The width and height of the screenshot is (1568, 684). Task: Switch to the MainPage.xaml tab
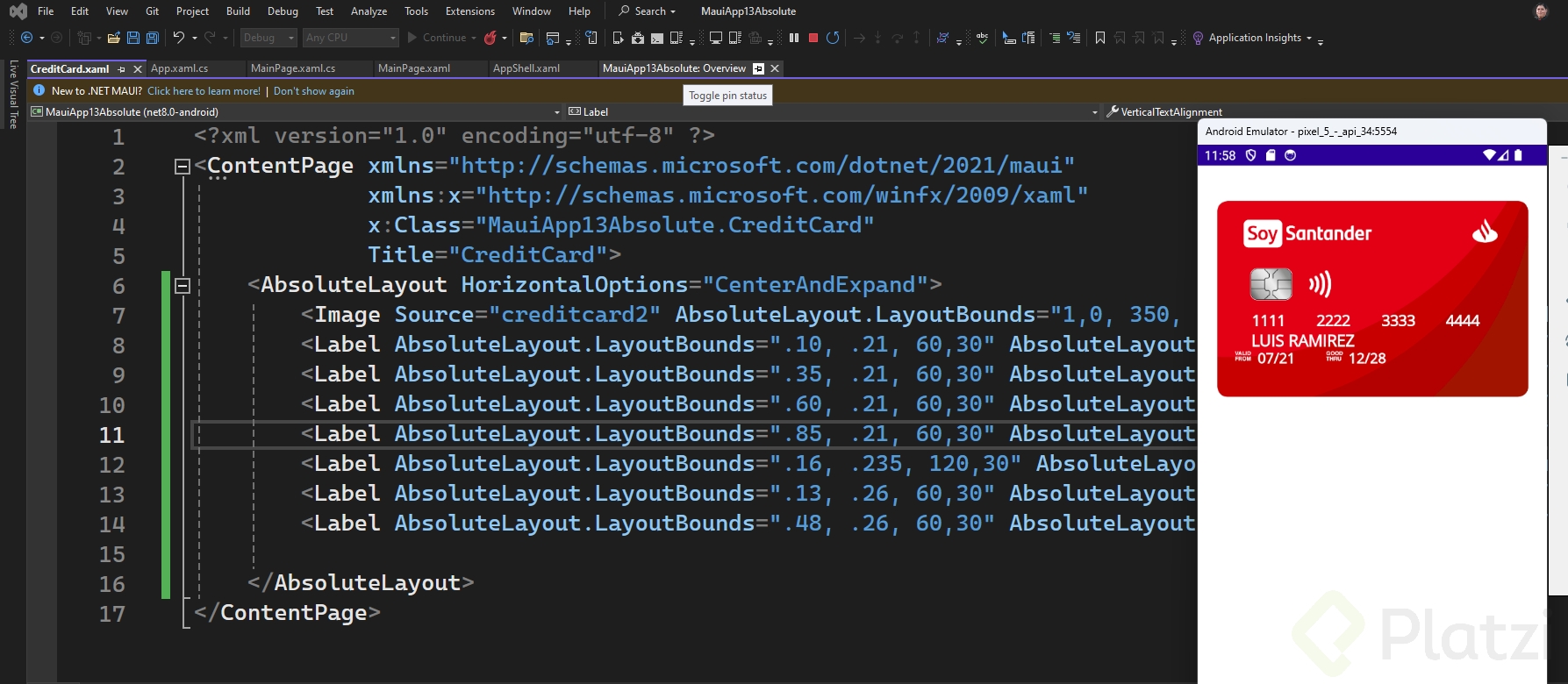(x=413, y=68)
